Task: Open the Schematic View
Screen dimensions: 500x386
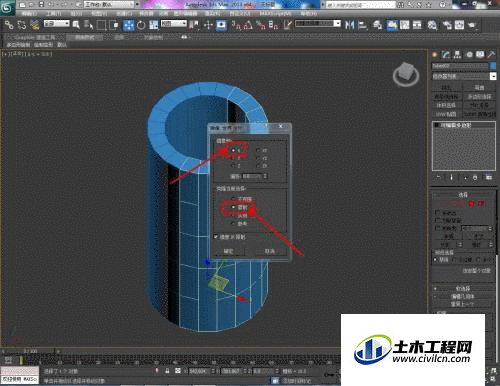Action: pyautogui.click(x=417, y=25)
